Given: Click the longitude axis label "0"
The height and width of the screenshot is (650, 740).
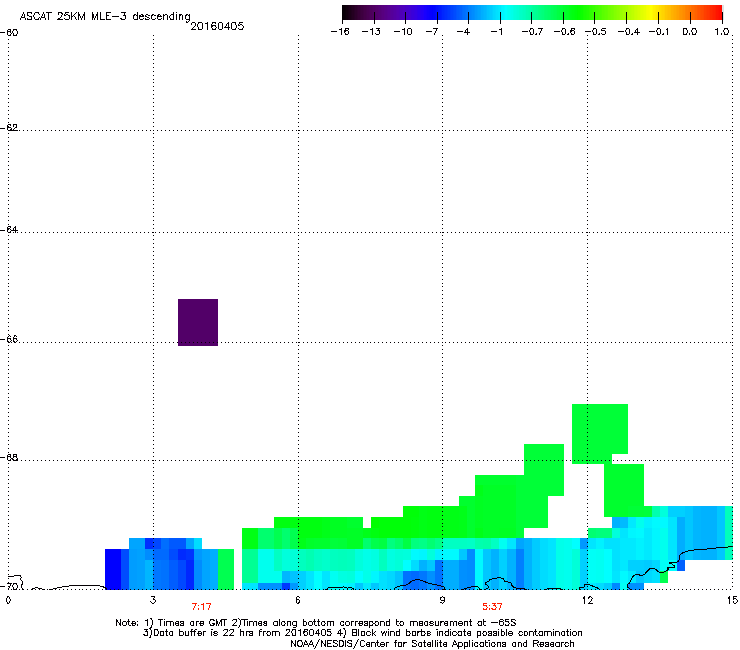Looking at the screenshot, I should pos(8,600).
